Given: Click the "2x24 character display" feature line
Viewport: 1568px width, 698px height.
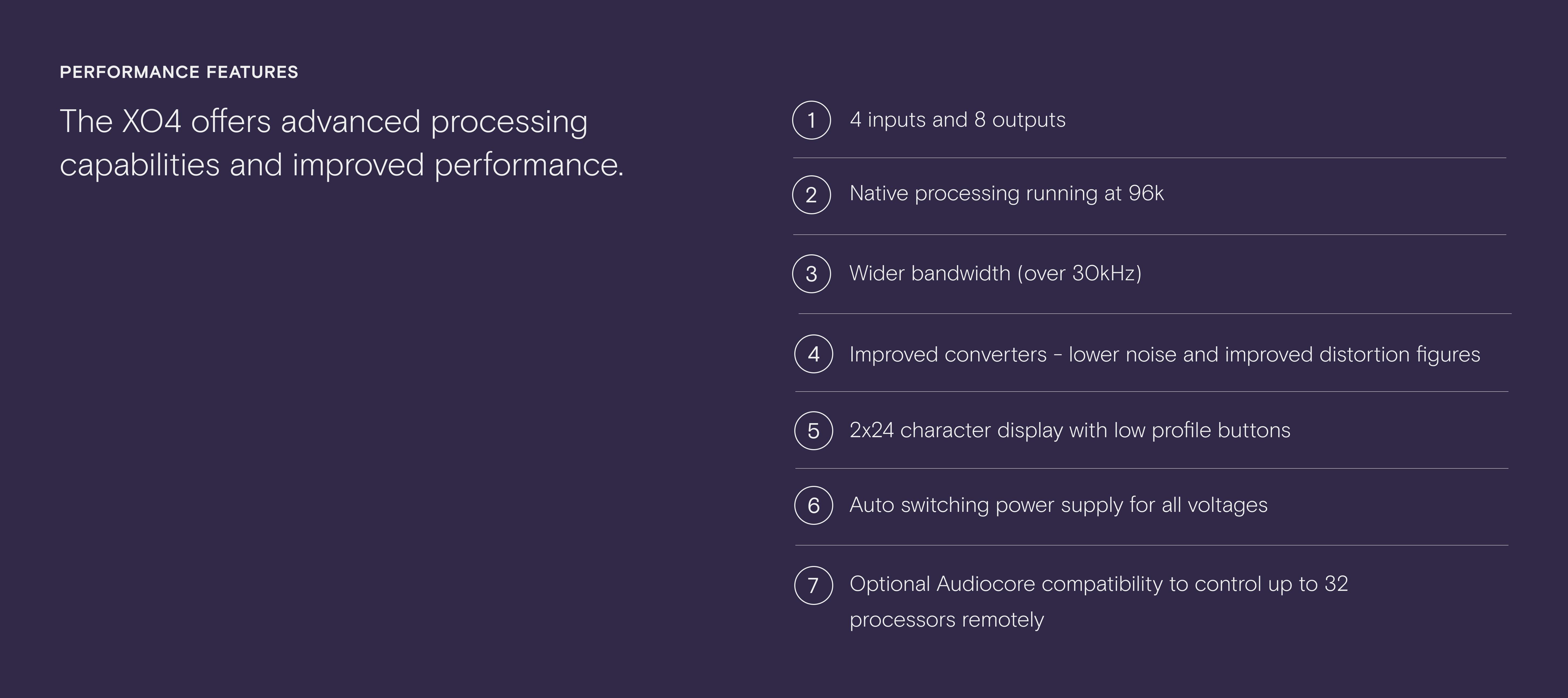Looking at the screenshot, I should [1069, 430].
